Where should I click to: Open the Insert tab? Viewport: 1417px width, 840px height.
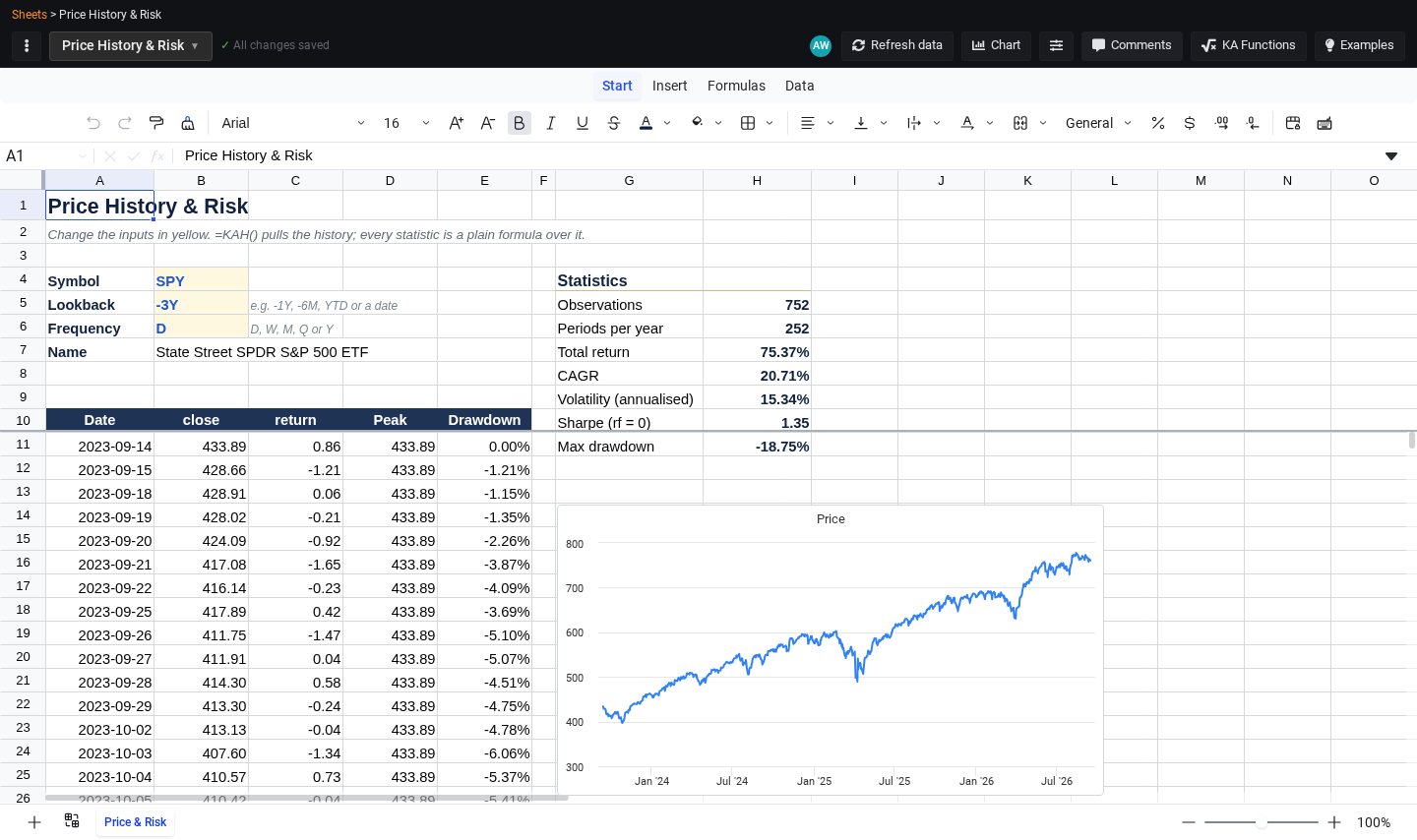[x=669, y=86]
